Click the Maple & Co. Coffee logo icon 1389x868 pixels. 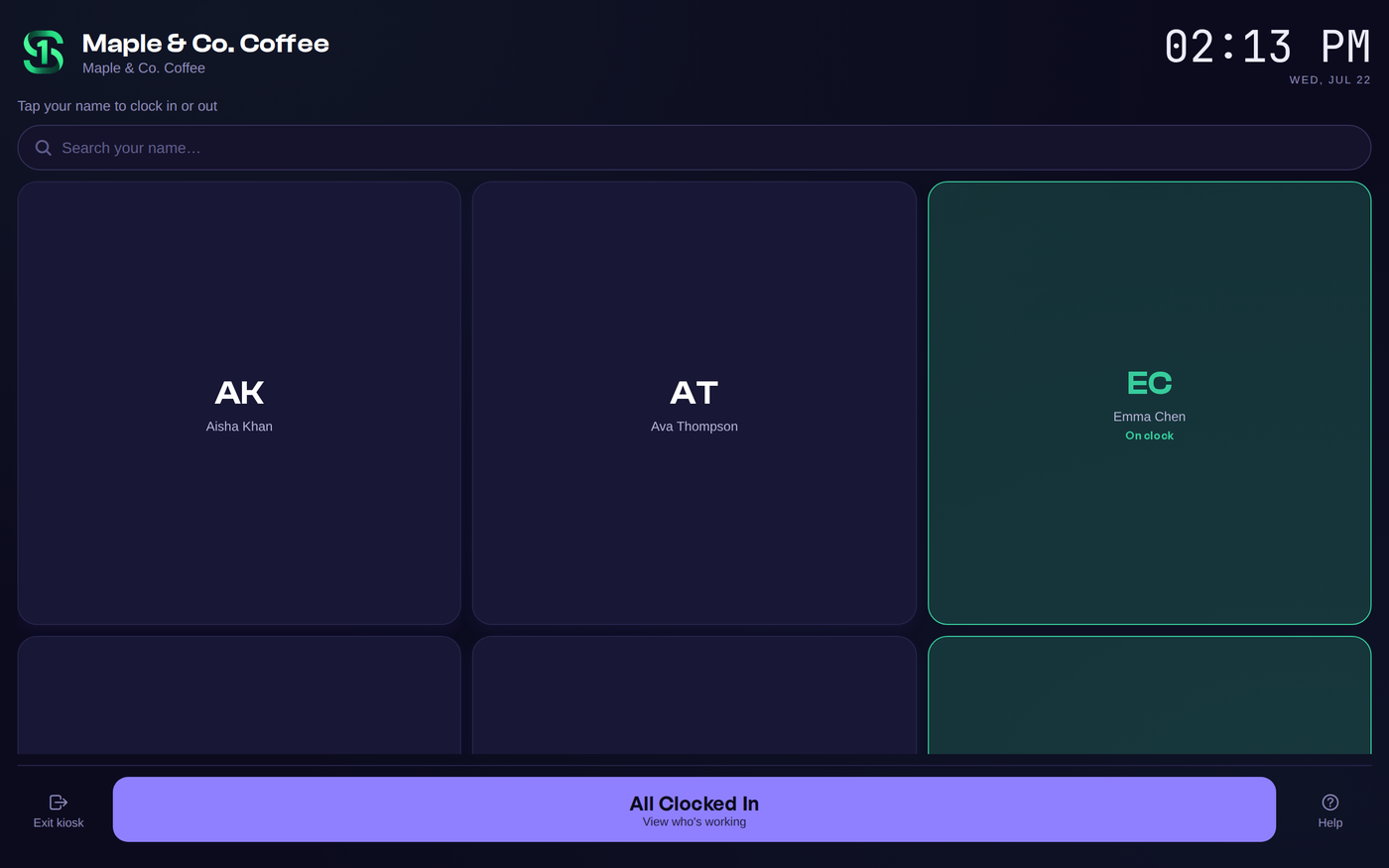coord(44,52)
